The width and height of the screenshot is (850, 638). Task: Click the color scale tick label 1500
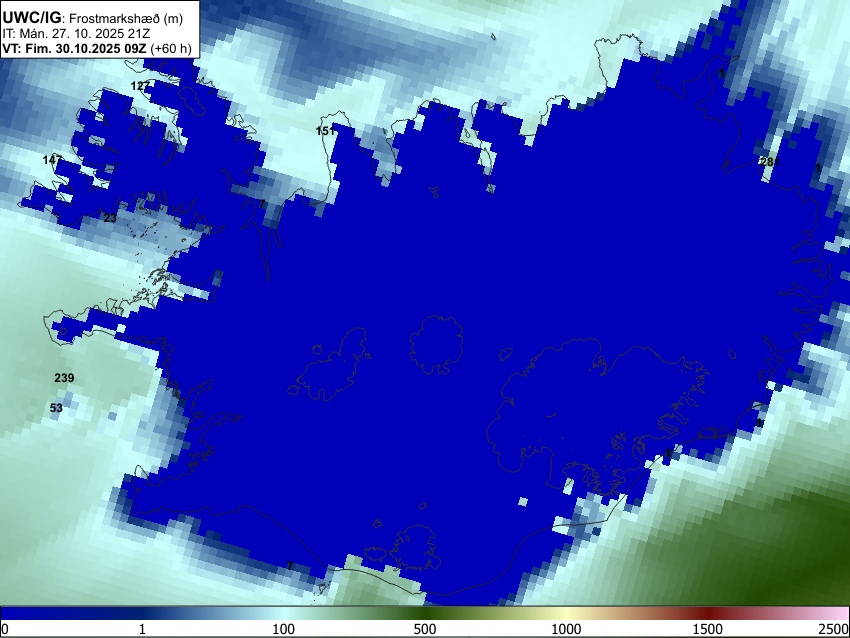tap(708, 629)
